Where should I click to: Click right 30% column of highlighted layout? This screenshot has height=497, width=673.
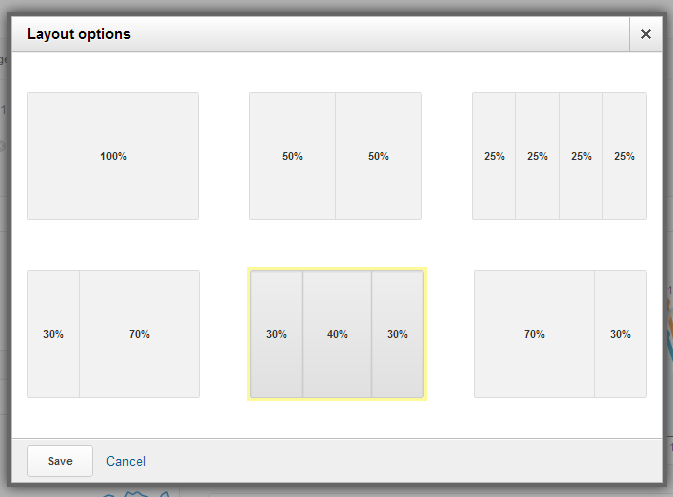click(x=397, y=334)
